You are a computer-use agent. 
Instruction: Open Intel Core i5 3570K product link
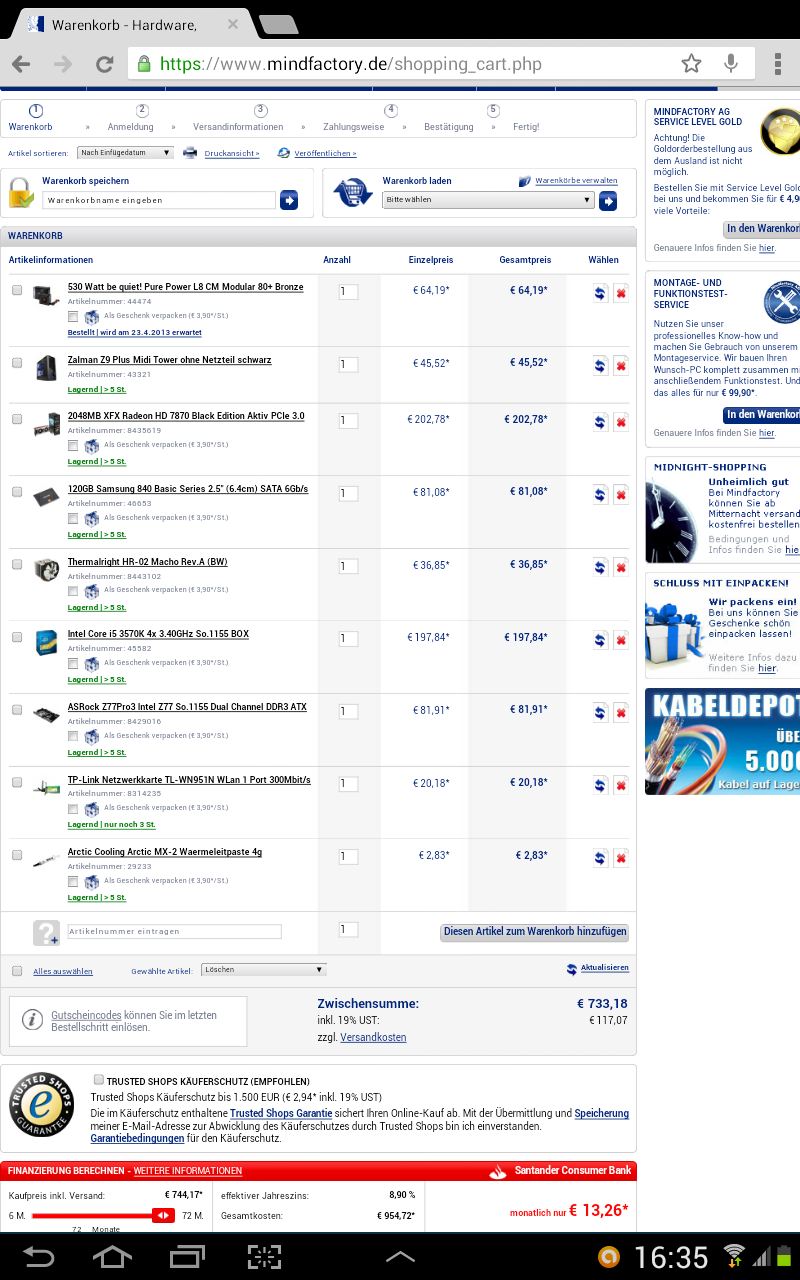(158, 634)
